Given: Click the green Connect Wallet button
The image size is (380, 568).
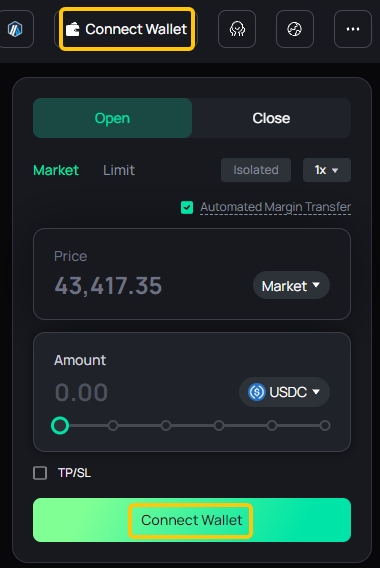Looking at the screenshot, I should (x=192, y=520).
